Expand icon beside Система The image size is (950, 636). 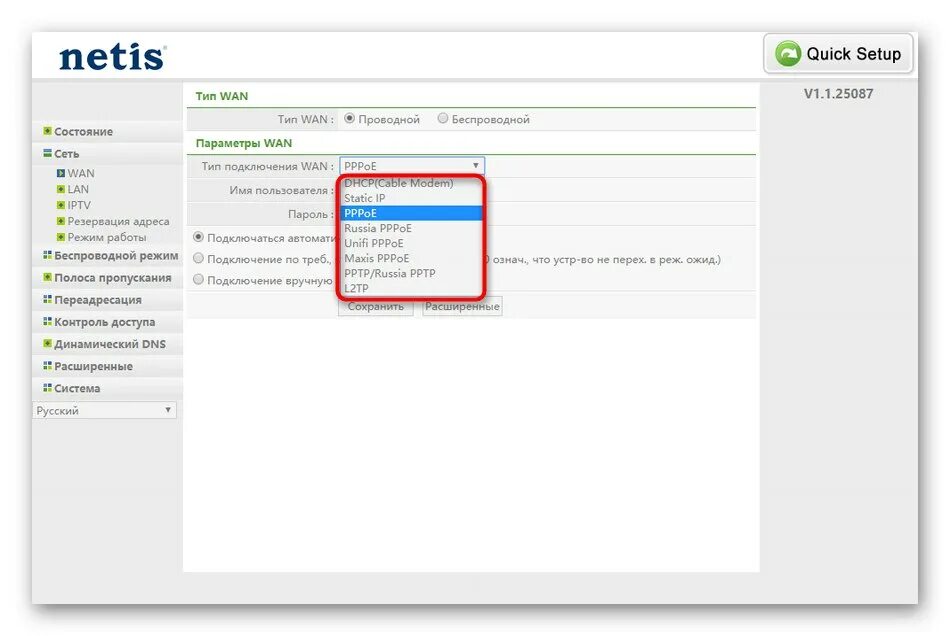coord(47,388)
